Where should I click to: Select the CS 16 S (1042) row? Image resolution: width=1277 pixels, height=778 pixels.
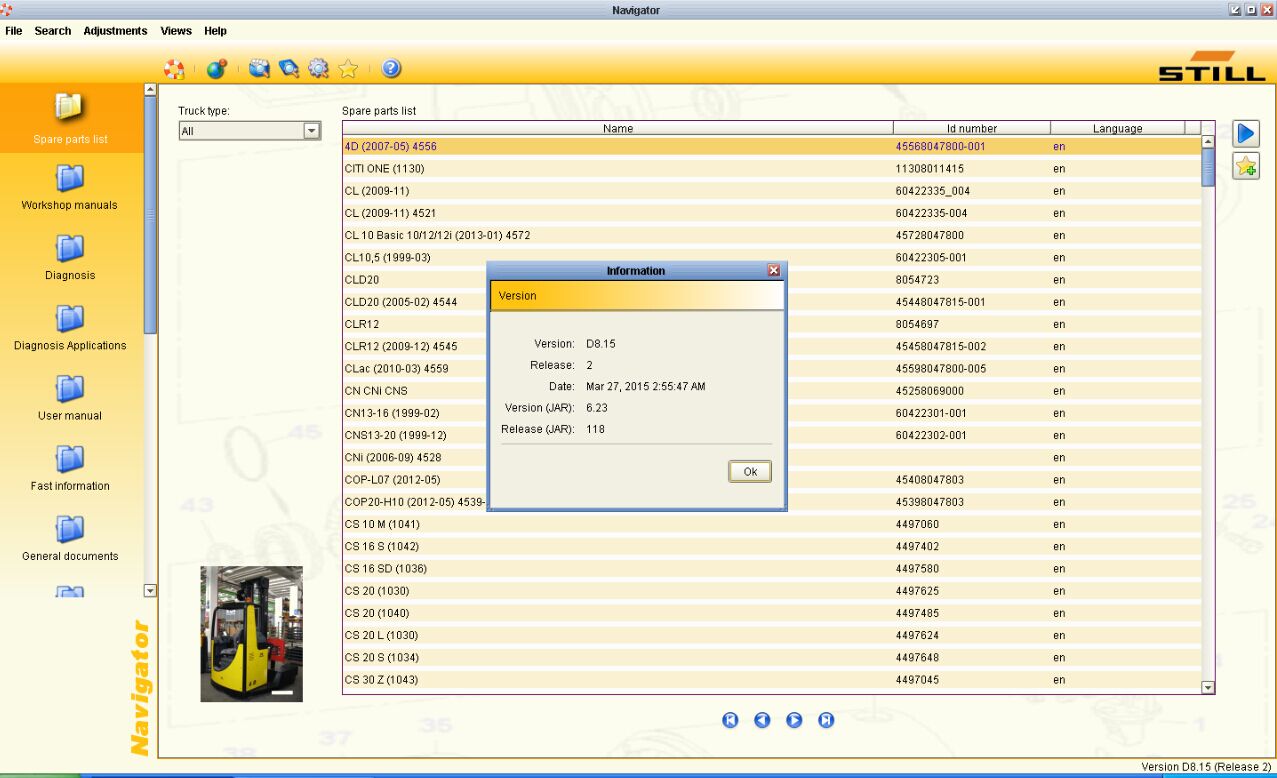(771, 547)
